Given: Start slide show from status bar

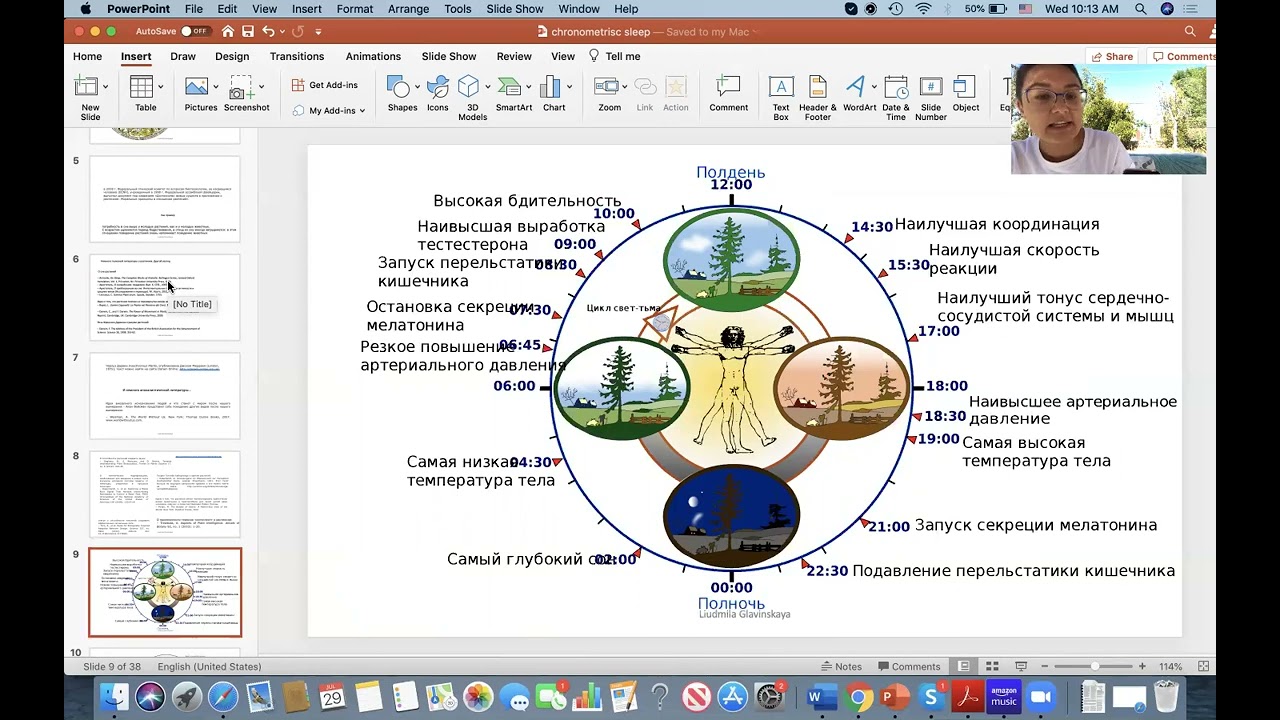Looking at the screenshot, I should (x=1021, y=666).
